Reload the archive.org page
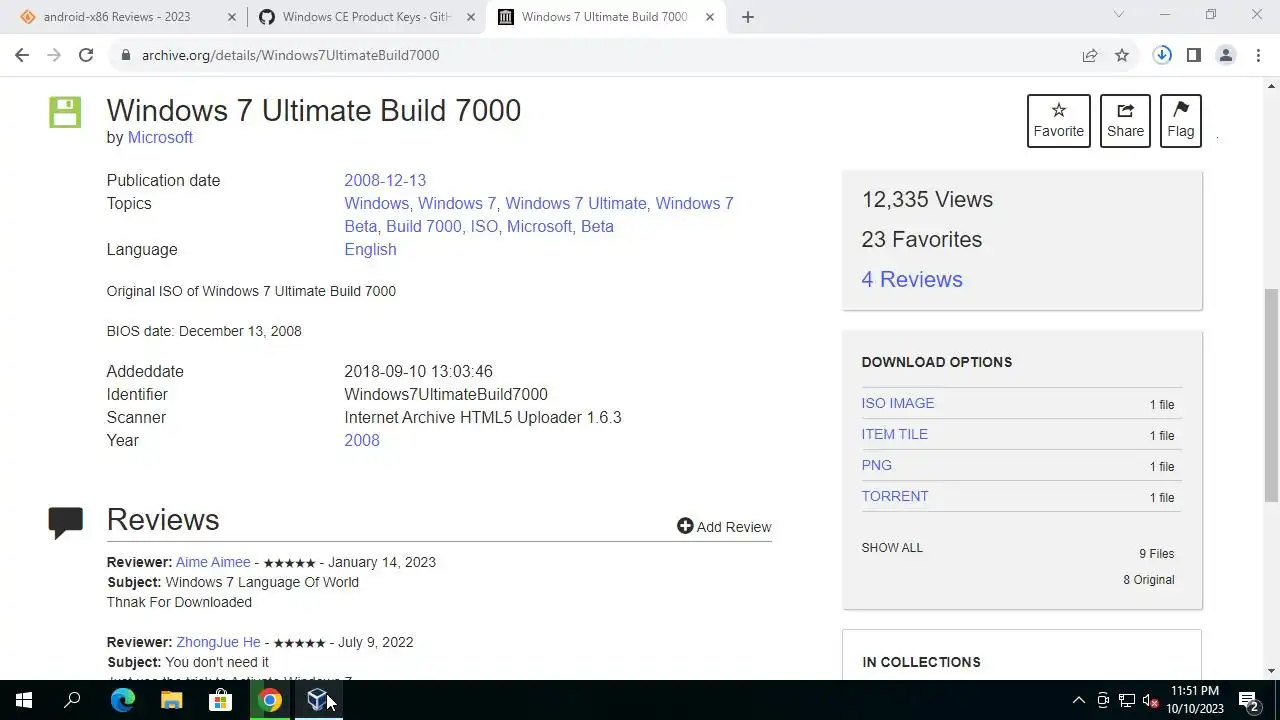 pyautogui.click(x=86, y=55)
